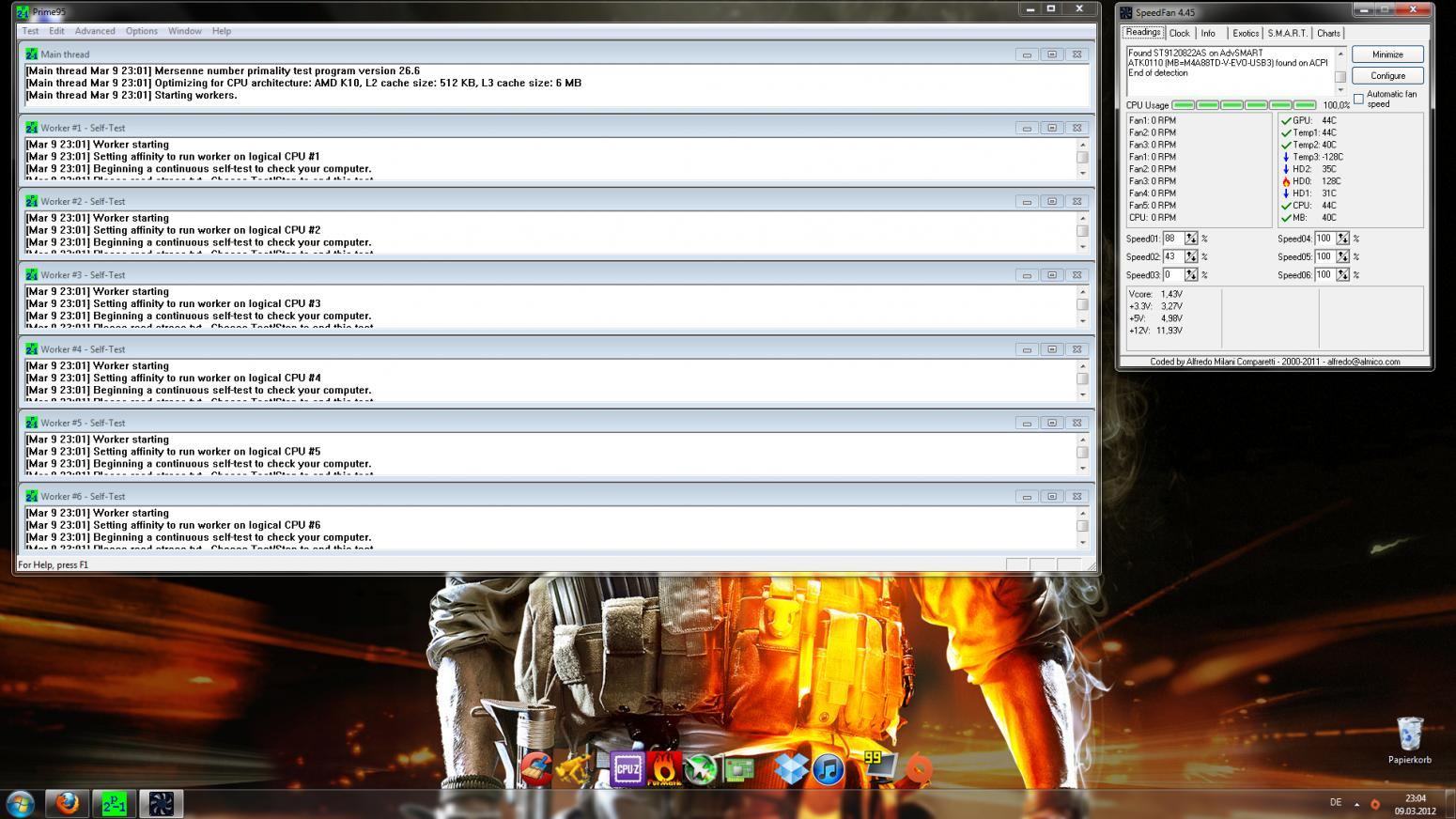Switch to SpeedFan Info tab
Image resolution: width=1456 pixels, height=819 pixels.
click(1208, 33)
